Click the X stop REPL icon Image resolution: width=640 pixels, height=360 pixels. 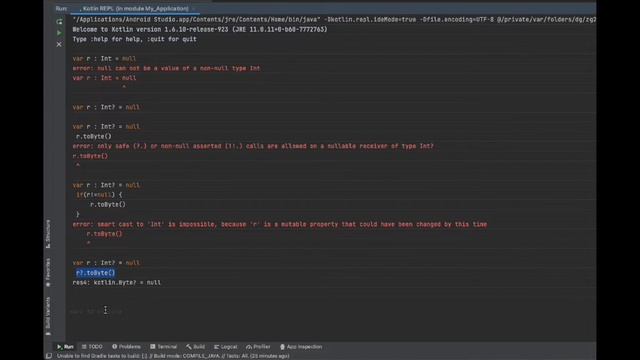click(x=59, y=44)
